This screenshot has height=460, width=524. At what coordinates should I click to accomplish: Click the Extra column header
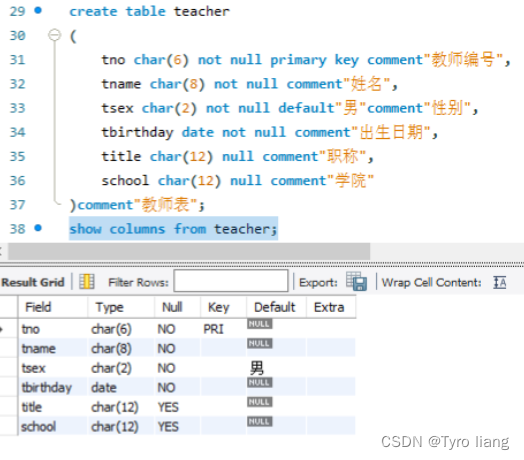[x=331, y=307]
